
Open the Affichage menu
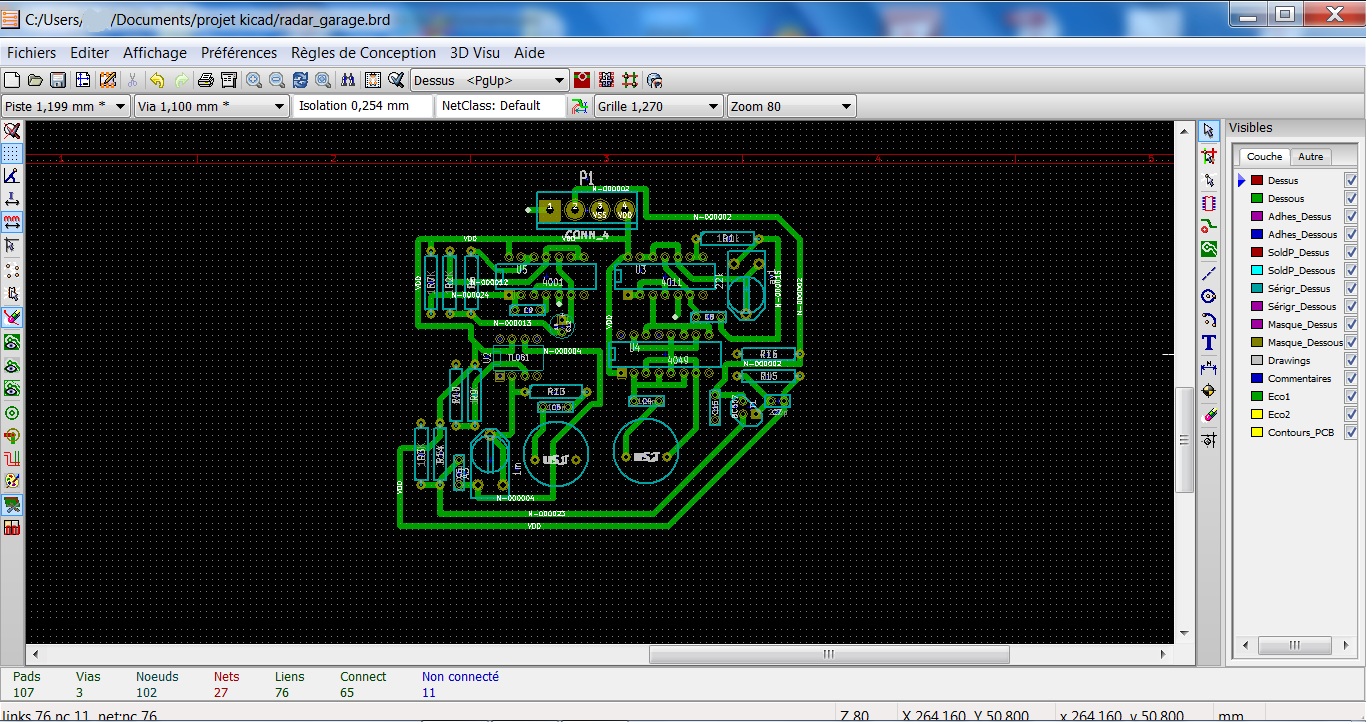[x=154, y=53]
